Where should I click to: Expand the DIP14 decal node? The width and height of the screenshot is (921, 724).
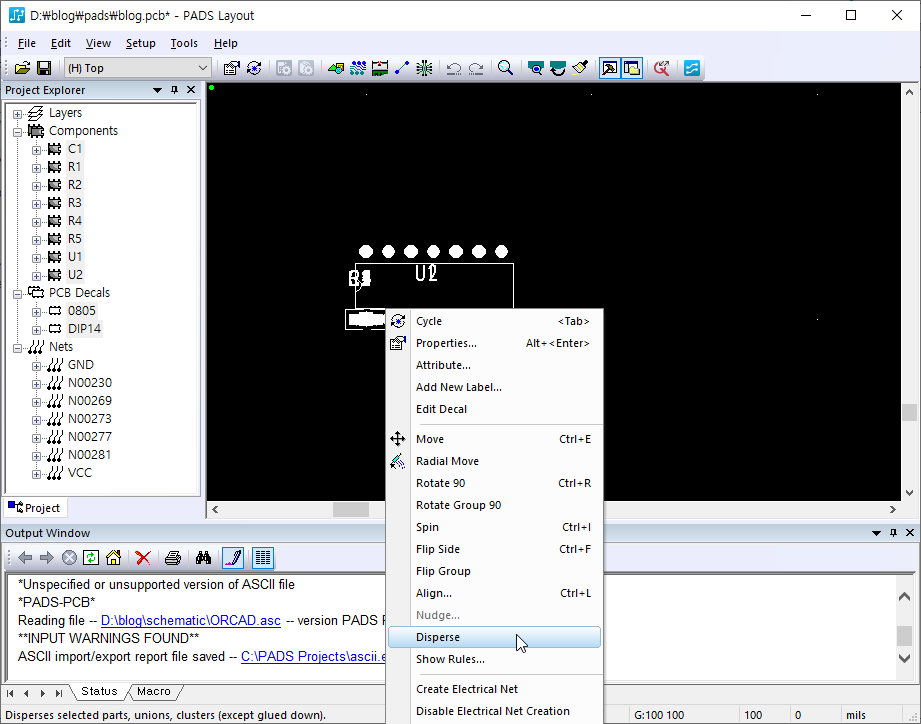point(36,330)
